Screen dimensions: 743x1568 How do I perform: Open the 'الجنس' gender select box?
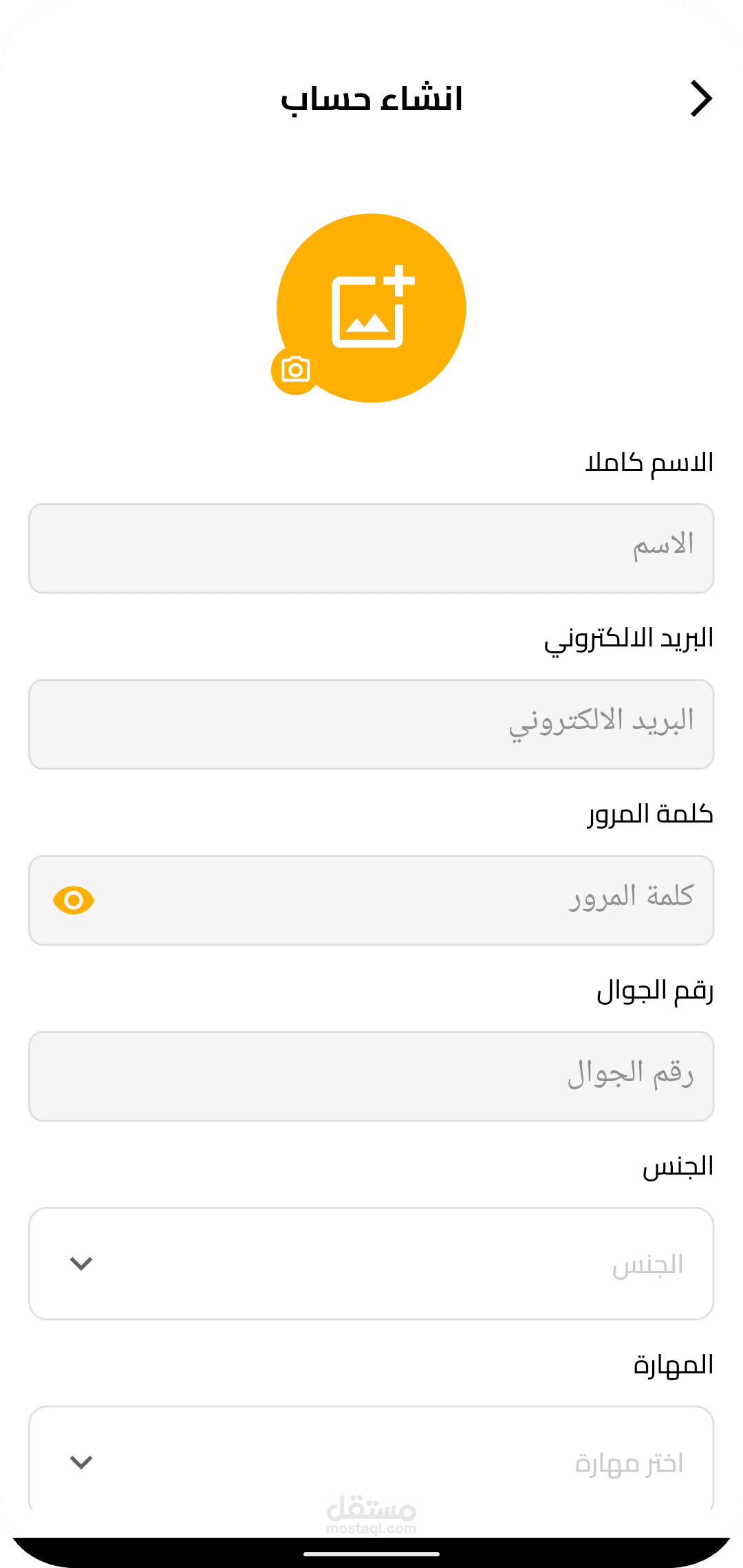coord(371,1263)
